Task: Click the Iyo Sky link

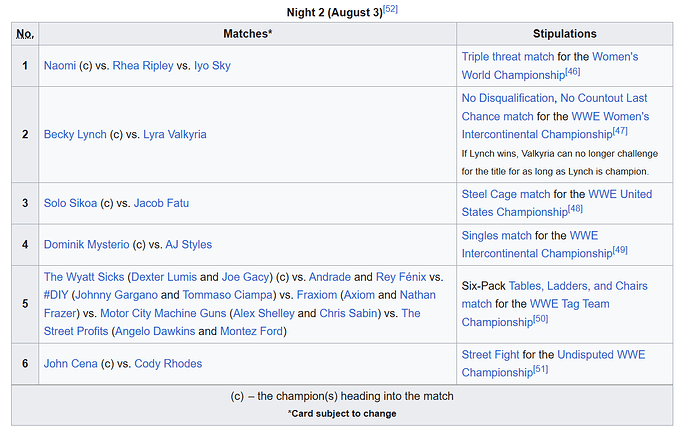Action: point(212,66)
